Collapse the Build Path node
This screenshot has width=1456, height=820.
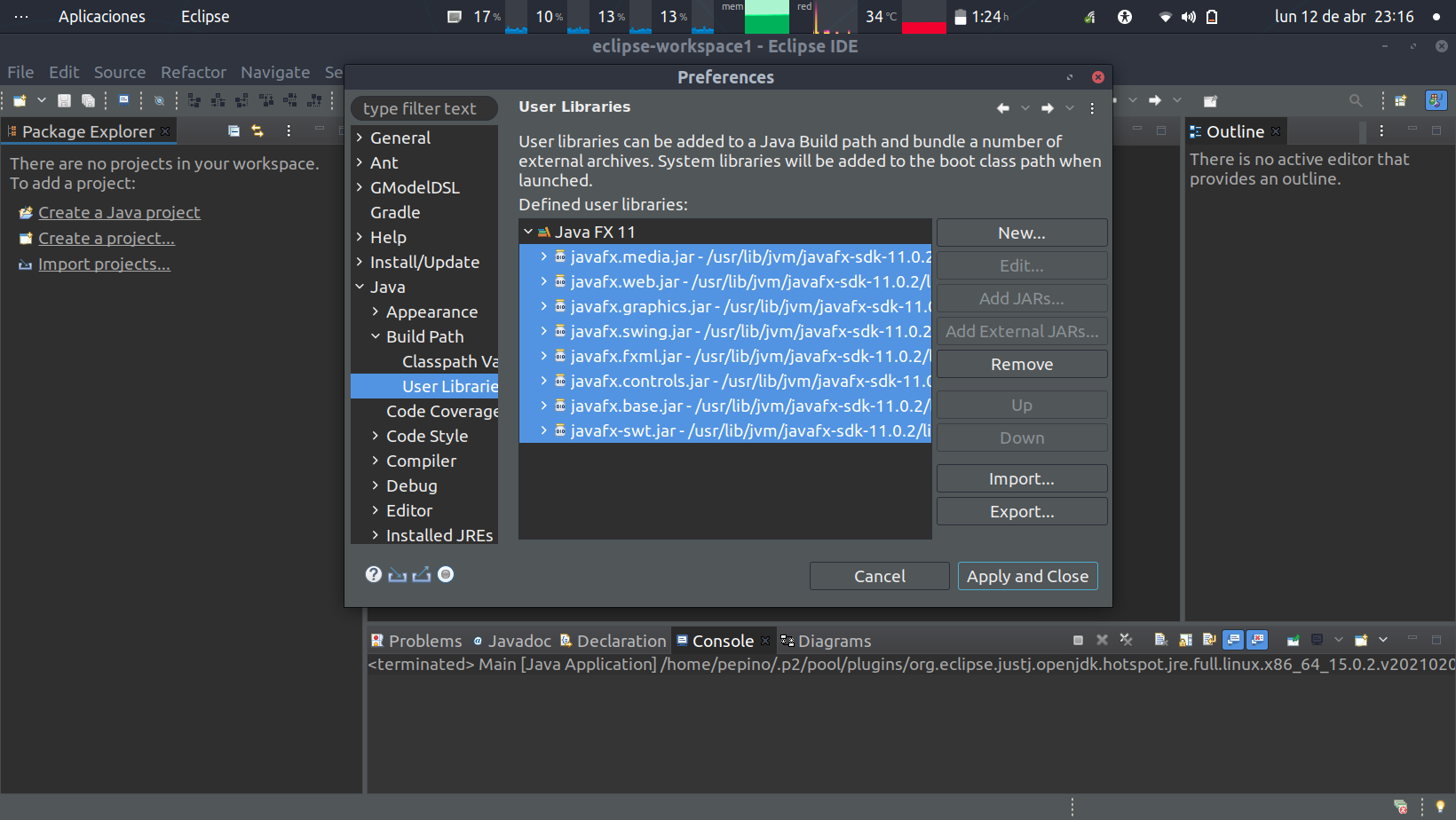click(x=376, y=336)
